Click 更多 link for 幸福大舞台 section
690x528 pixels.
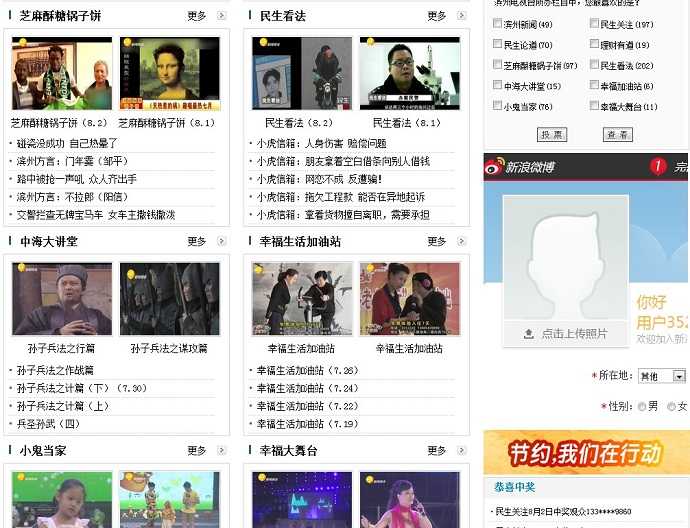(437, 450)
